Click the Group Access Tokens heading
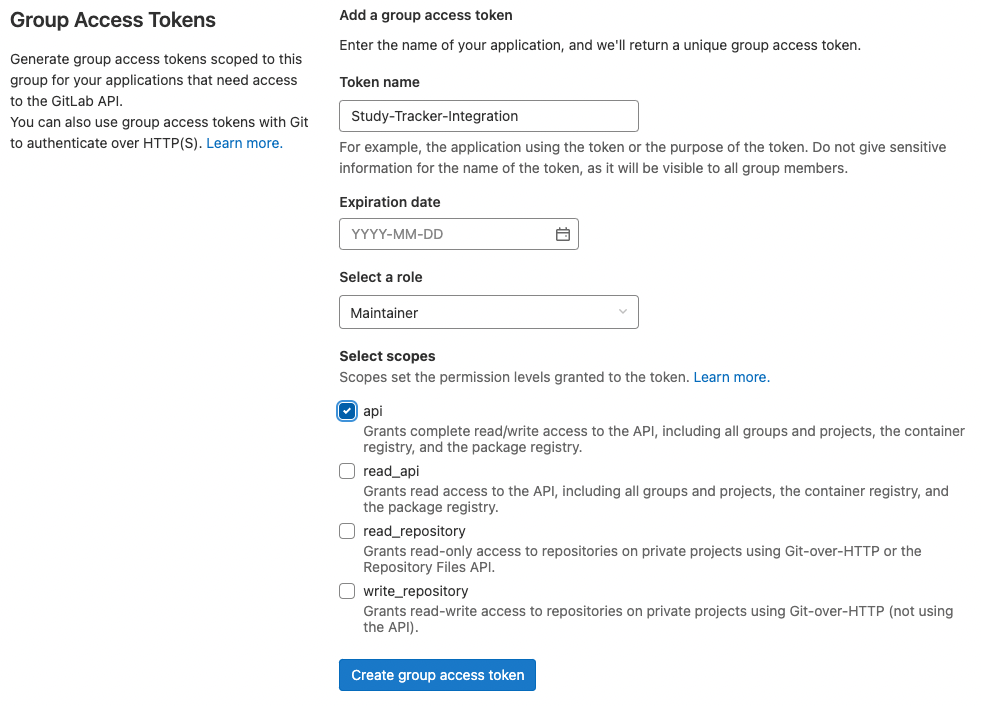981x706 pixels. pos(113,20)
